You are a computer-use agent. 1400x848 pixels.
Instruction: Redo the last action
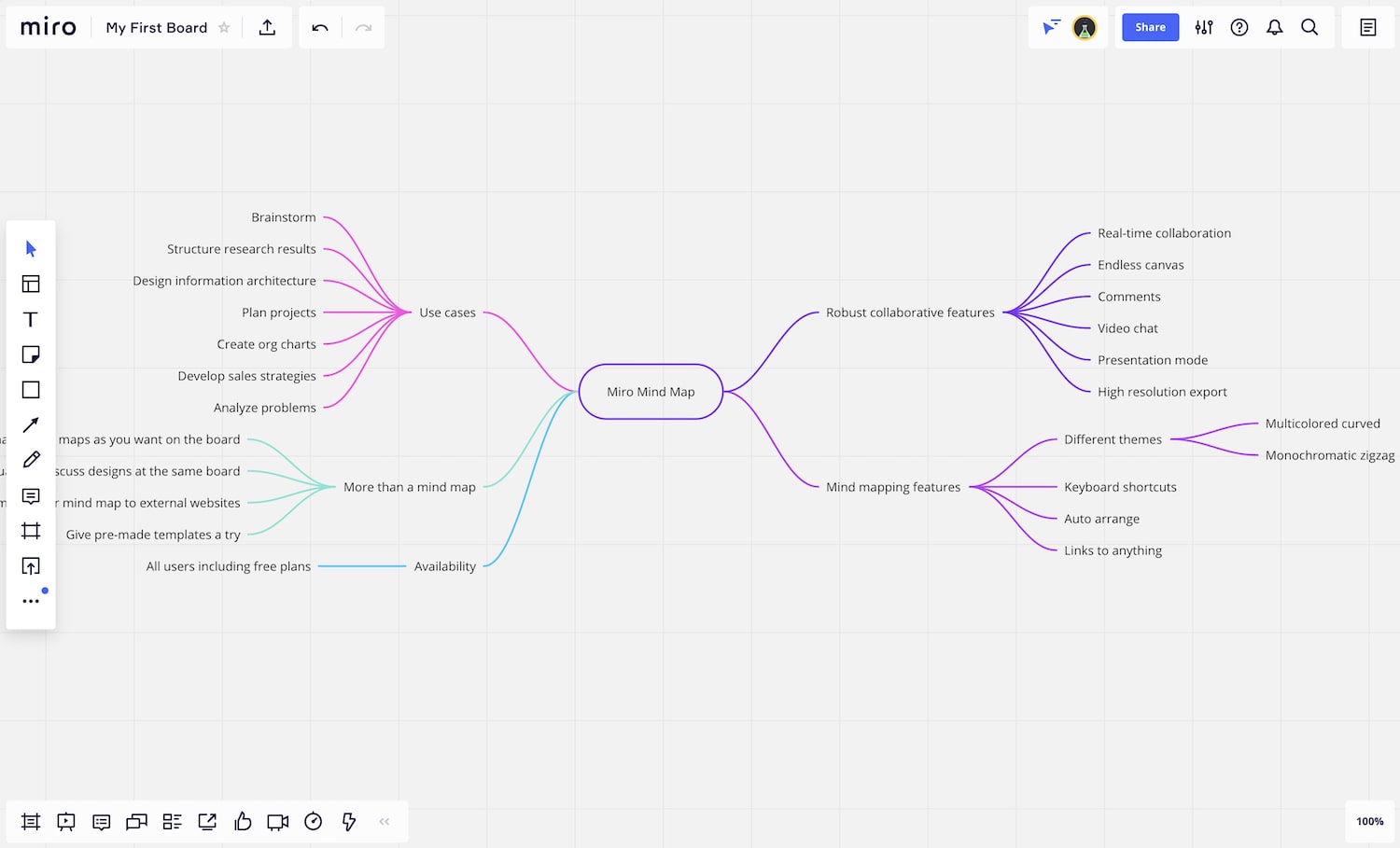click(363, 27)
